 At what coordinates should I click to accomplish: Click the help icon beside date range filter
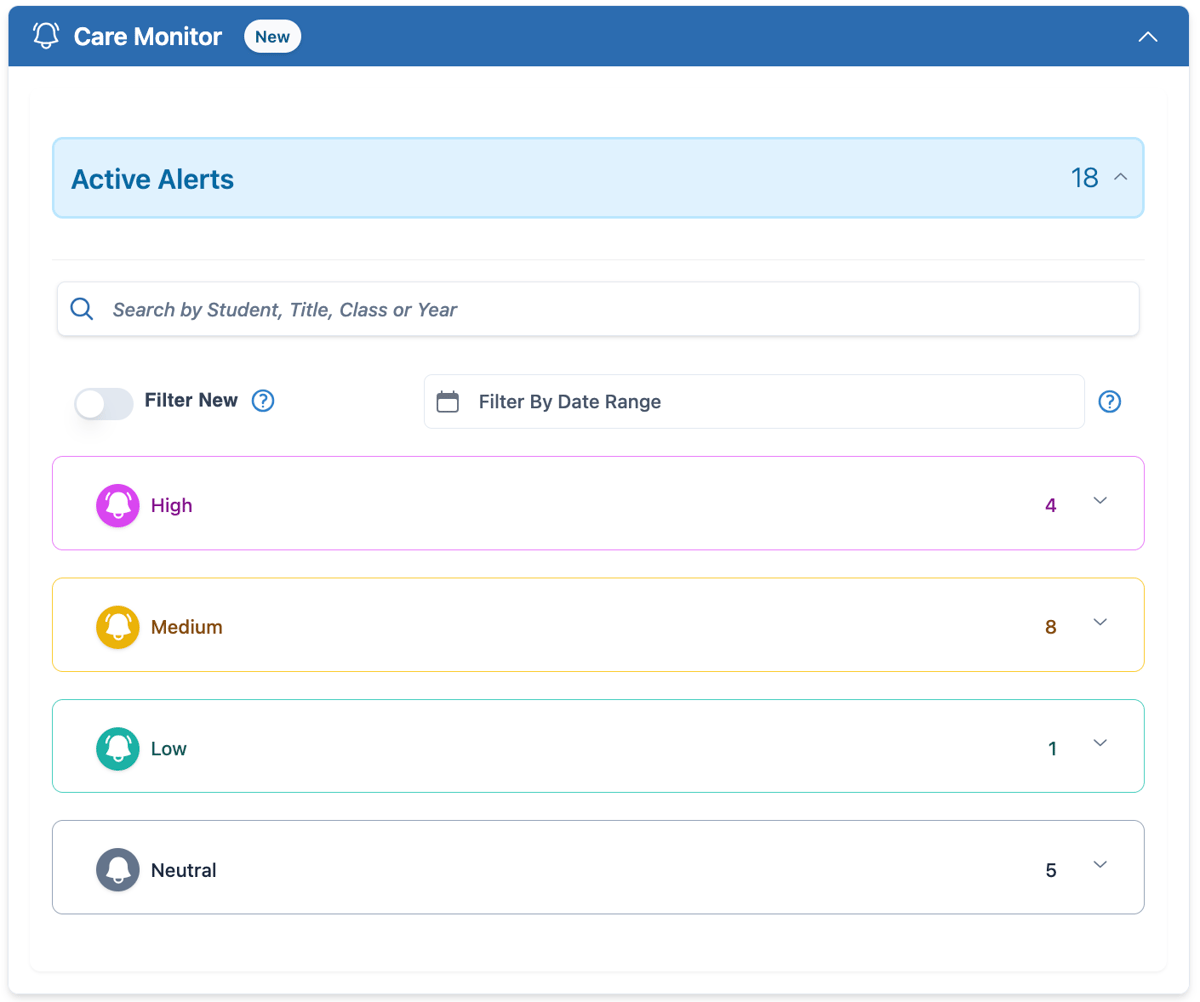(x=1110, y=401)
